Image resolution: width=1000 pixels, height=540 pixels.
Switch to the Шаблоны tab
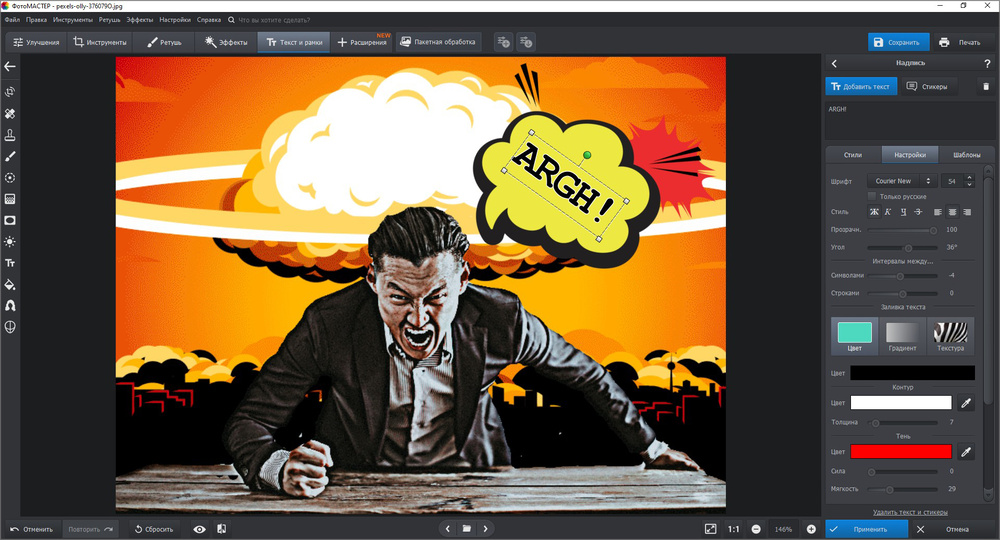coord(966,155)
